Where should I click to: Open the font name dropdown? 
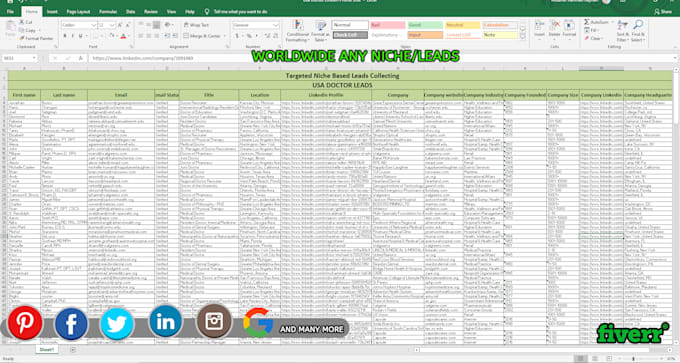click(x=94, y=25)
